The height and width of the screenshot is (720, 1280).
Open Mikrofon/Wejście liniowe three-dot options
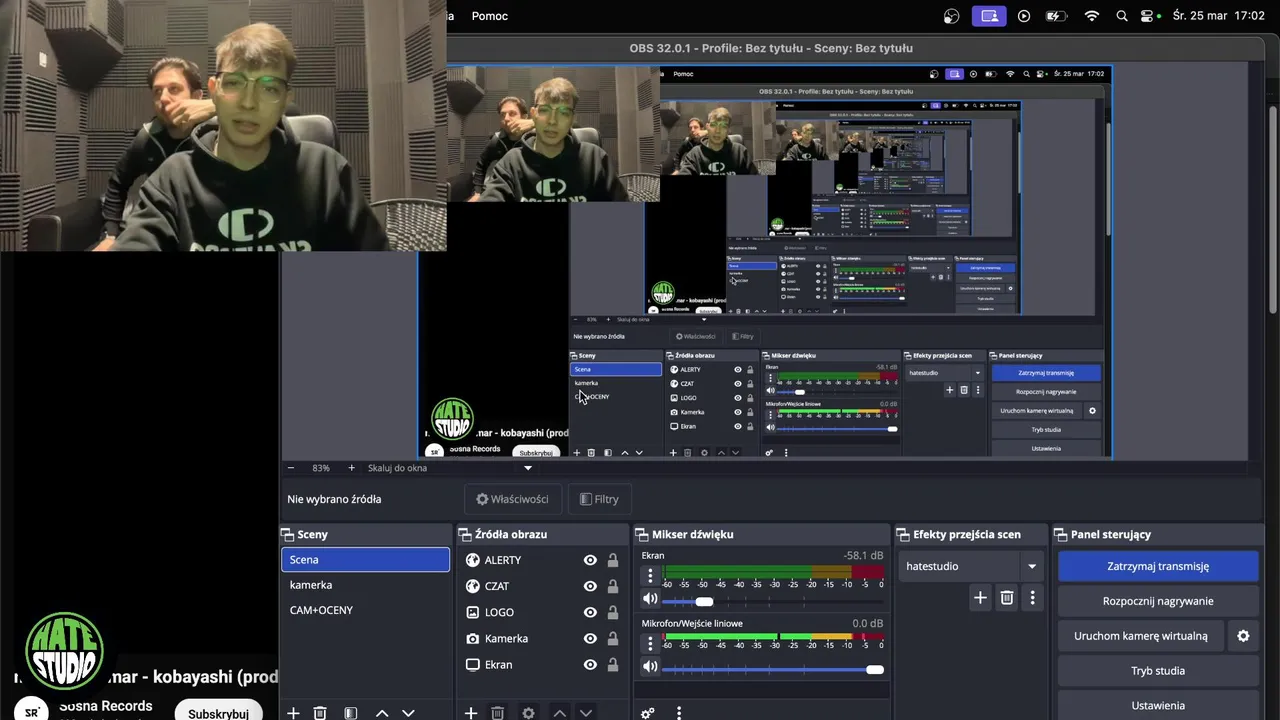point(650,644)
